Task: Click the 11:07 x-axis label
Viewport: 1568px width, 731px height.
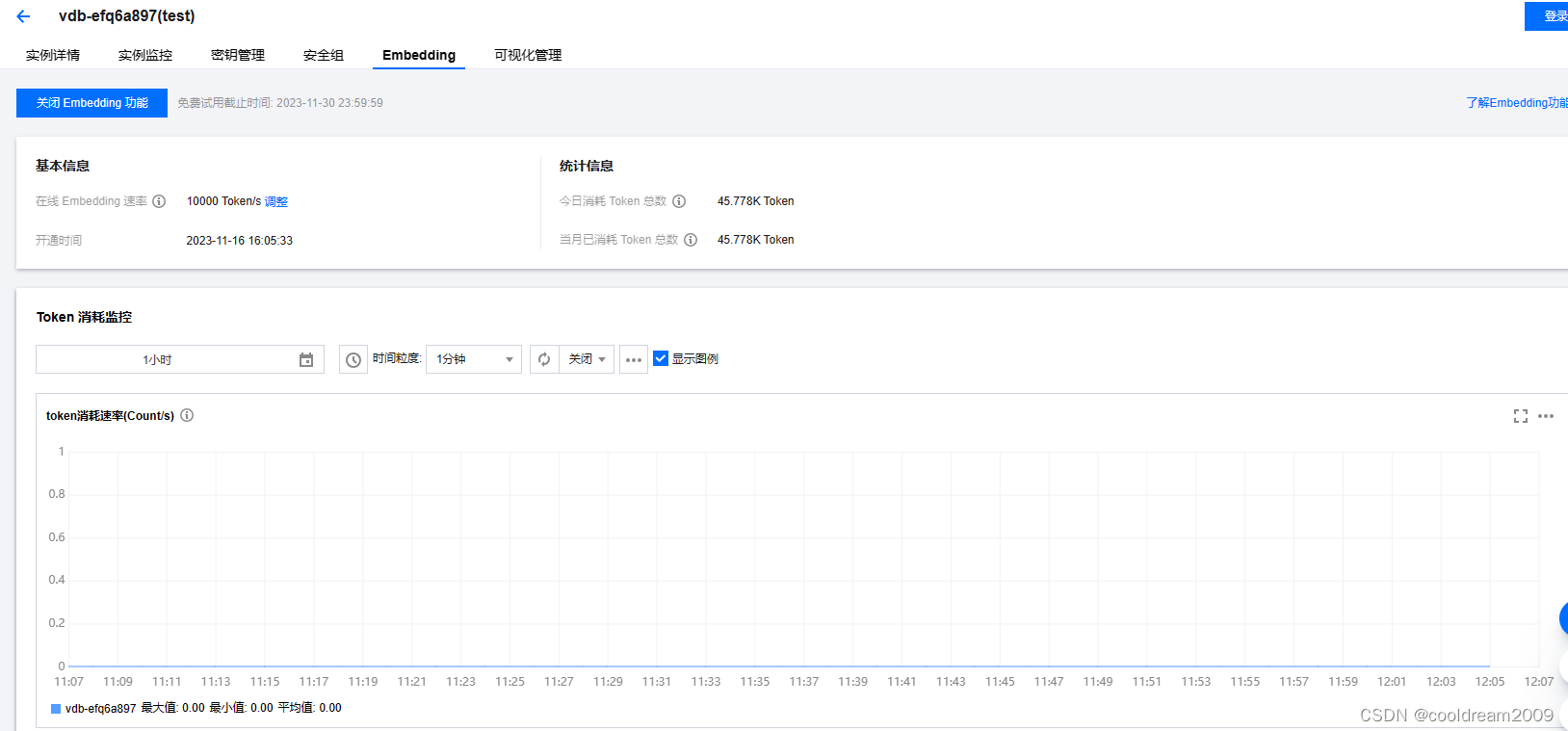Action: (x=69, y=682)
